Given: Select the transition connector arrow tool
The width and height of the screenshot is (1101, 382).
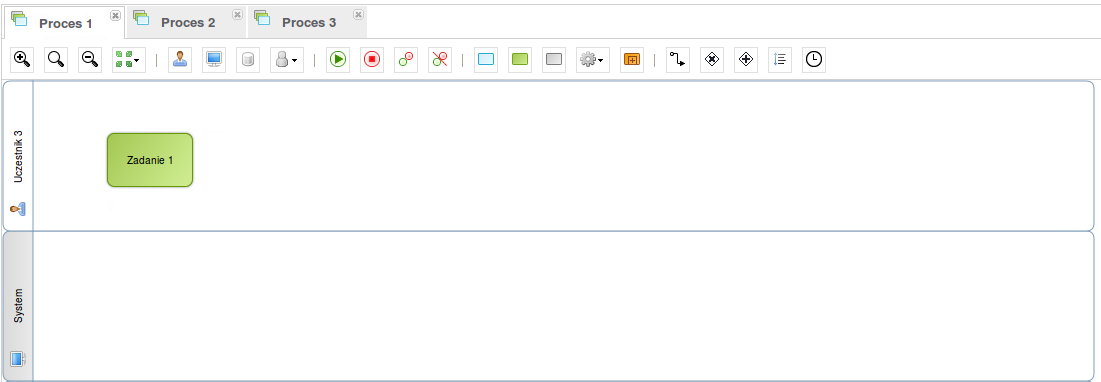Looking at the screenshot, I should pos(678,60).
